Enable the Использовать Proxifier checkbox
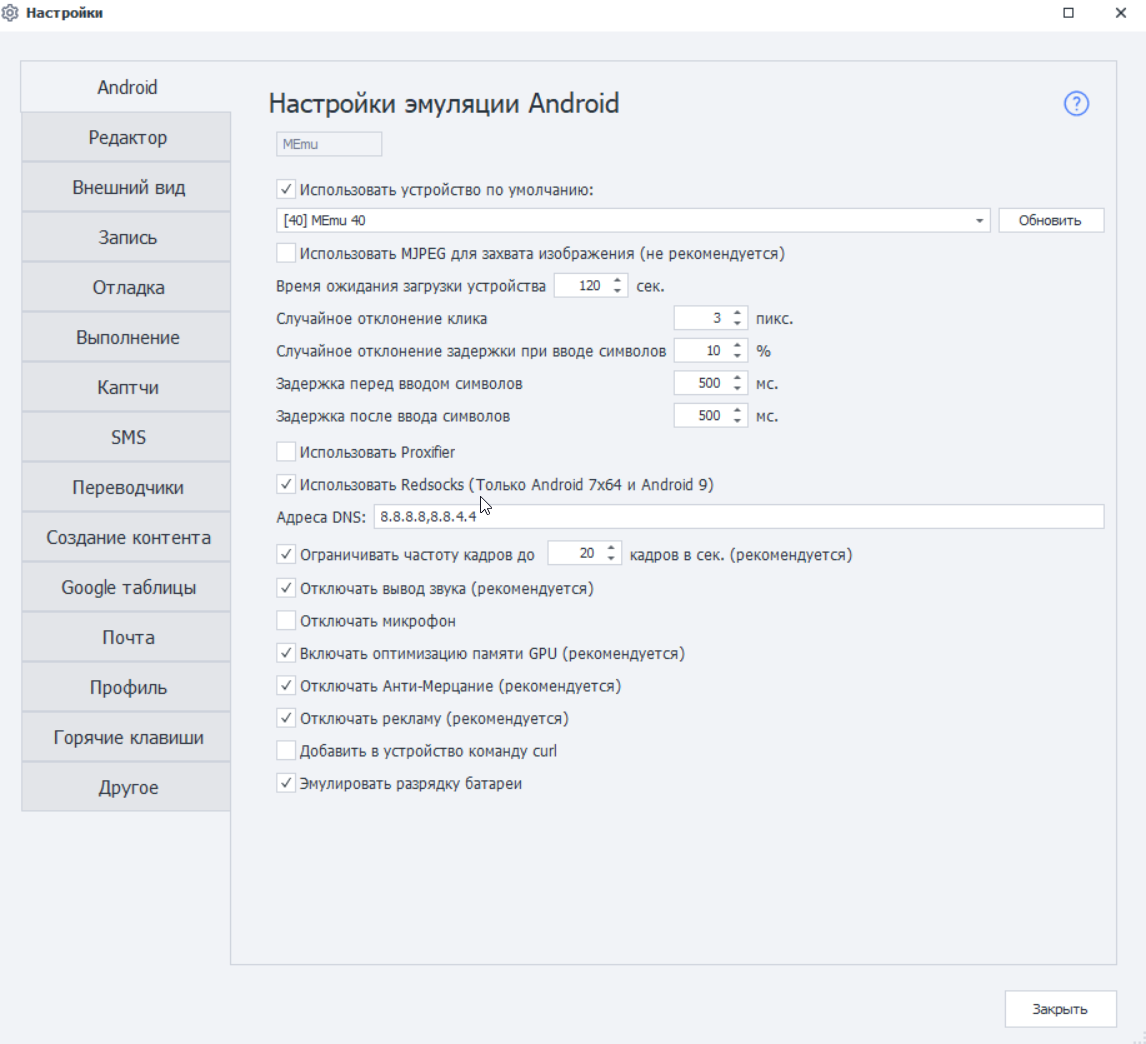This screenshot has width=1146, height=1044. pos(286,452)
